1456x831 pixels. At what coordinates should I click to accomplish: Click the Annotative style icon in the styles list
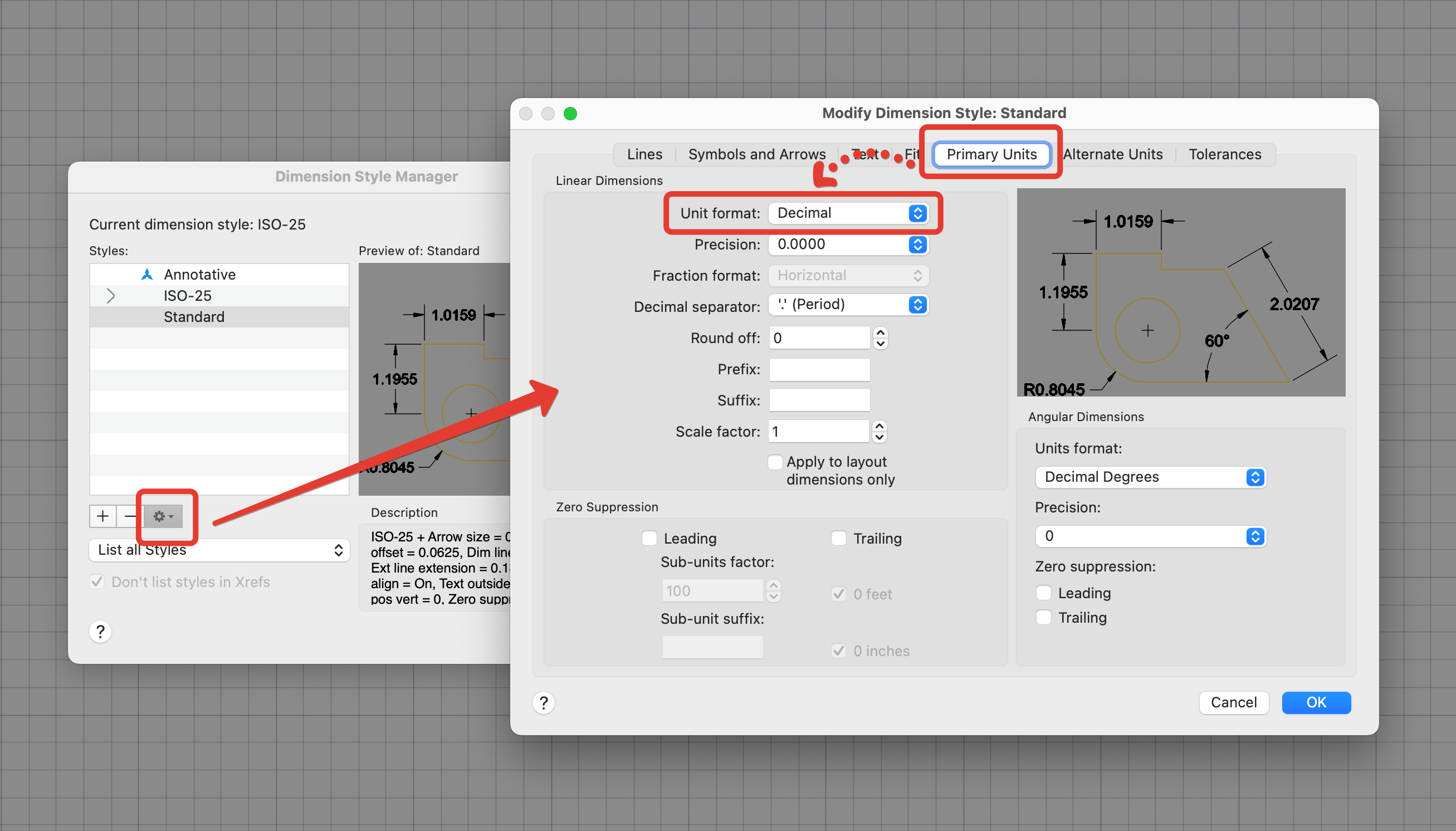point(146,274)
